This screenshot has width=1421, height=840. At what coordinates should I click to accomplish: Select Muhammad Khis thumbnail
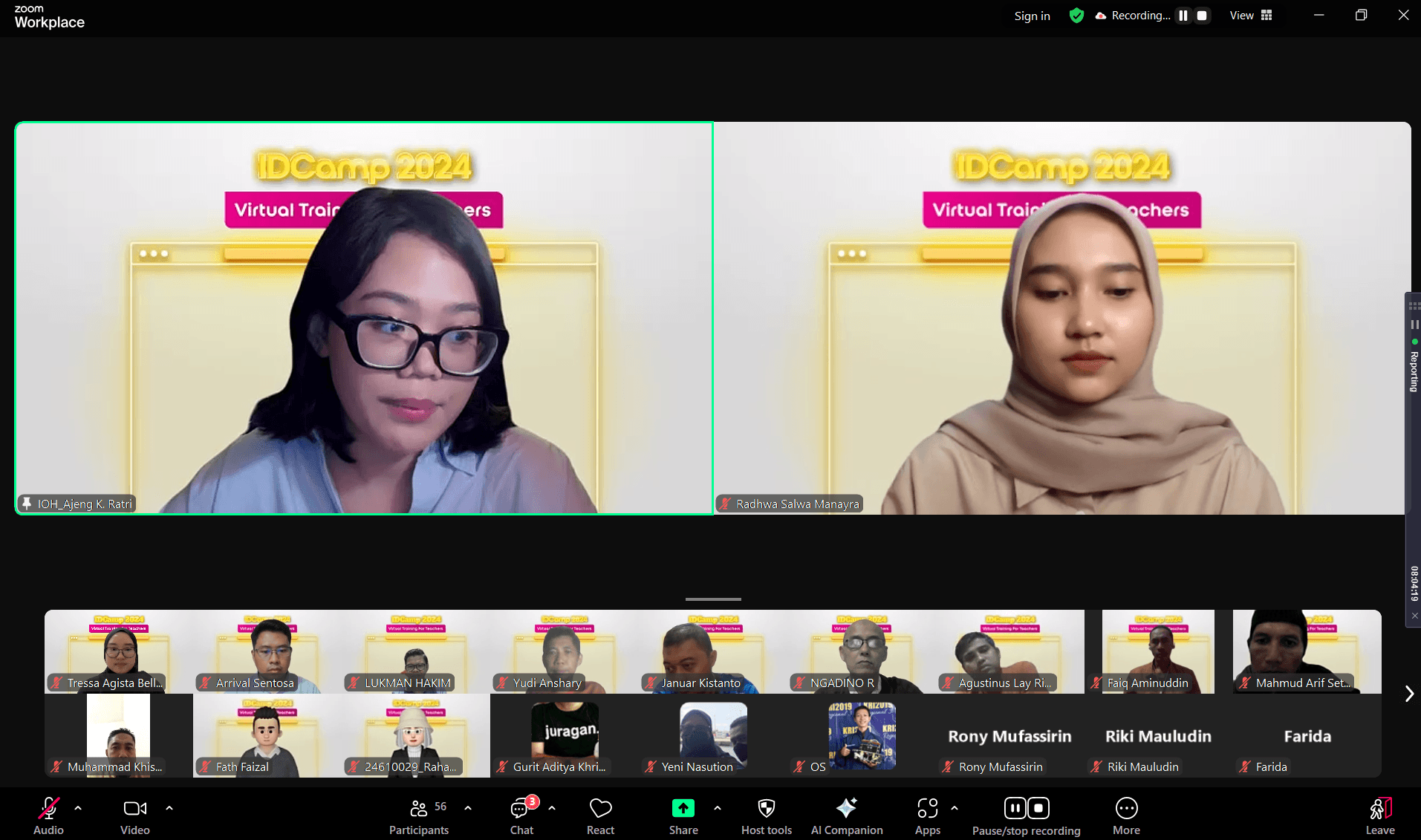point(119,735)
